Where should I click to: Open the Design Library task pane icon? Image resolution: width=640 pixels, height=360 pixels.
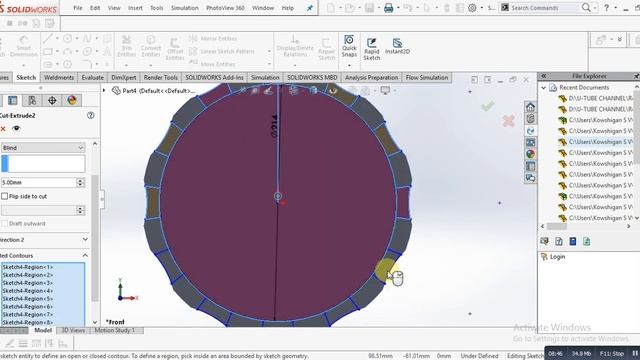[530, 119]
